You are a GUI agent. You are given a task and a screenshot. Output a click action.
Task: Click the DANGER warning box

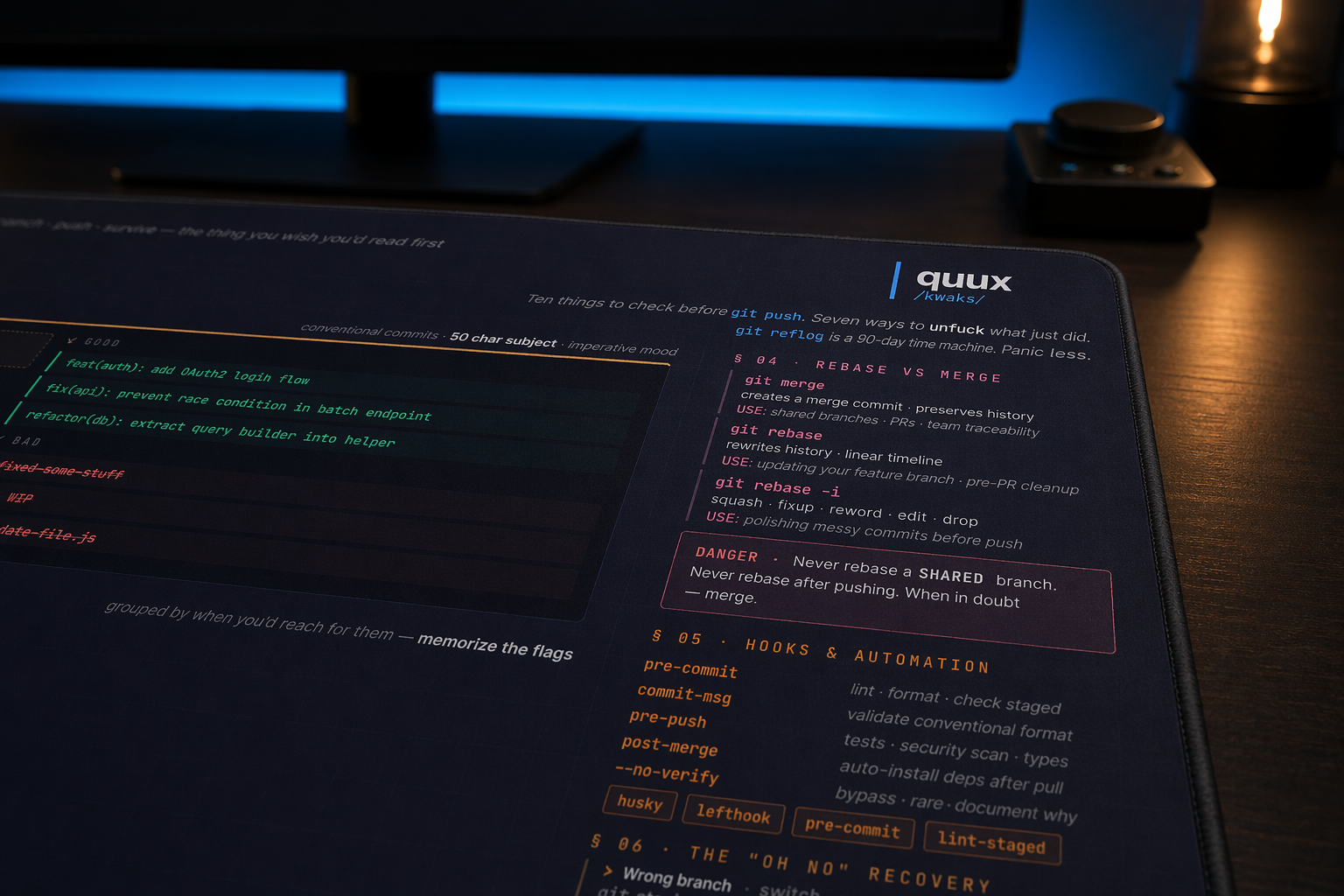tap(887, 580)
